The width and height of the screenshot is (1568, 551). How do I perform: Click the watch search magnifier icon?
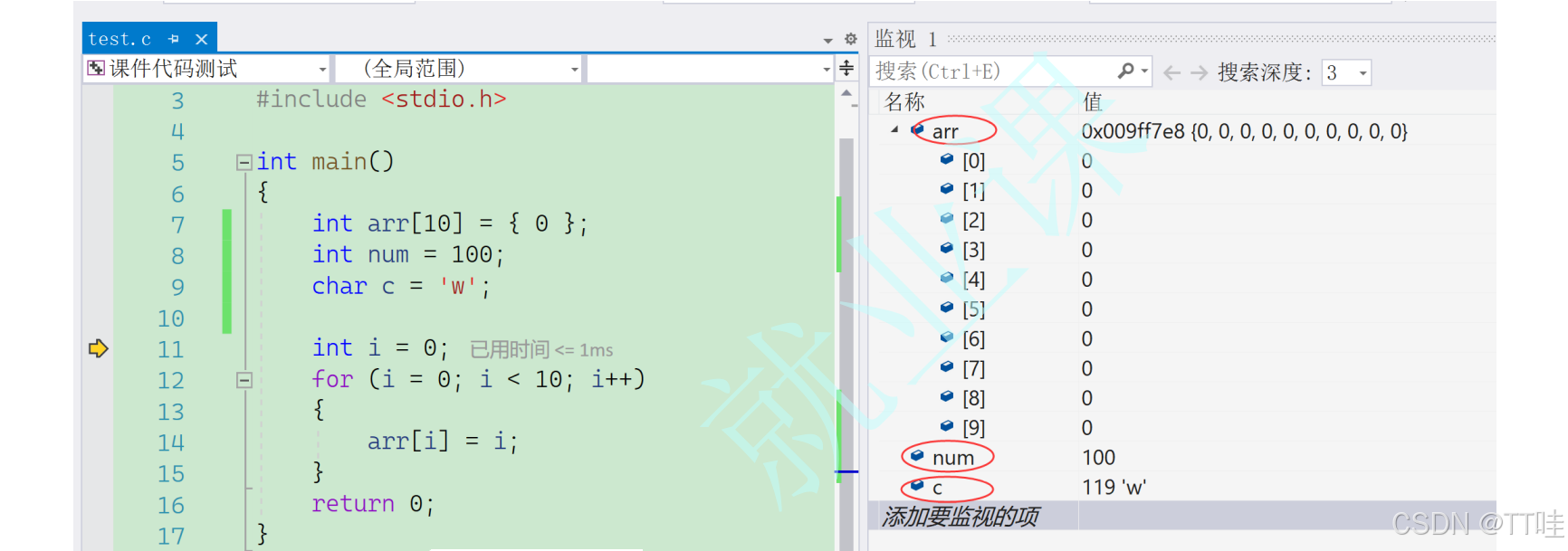pos(1125,71)
